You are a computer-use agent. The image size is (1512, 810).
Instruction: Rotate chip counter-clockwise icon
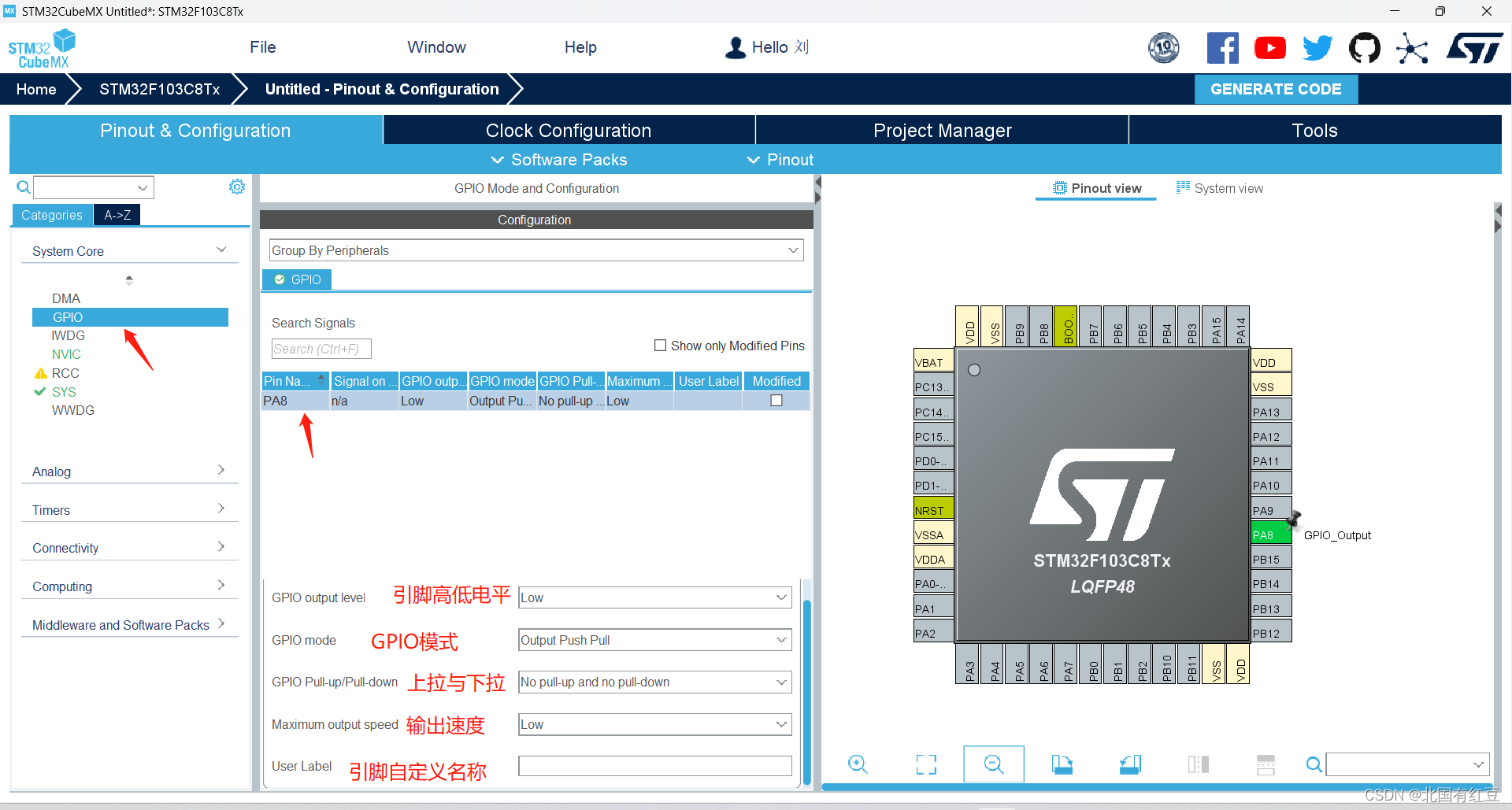click(1130, 764)
